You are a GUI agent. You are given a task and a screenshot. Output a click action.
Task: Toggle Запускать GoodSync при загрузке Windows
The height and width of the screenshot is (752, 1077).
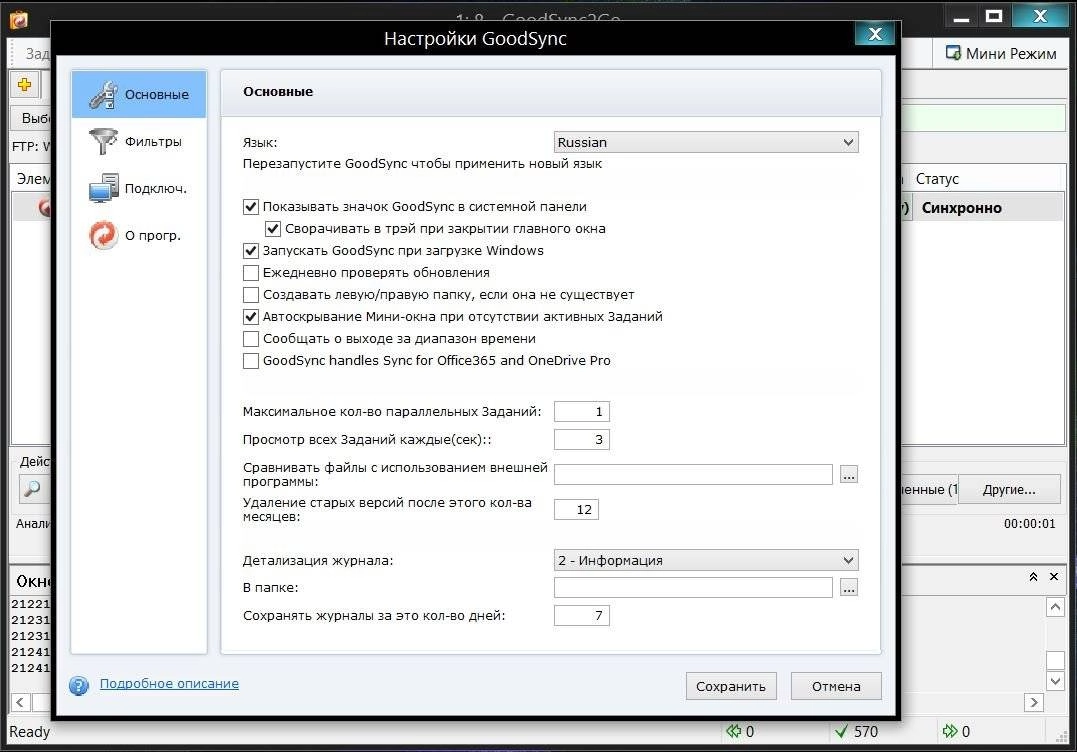[251, 251]
